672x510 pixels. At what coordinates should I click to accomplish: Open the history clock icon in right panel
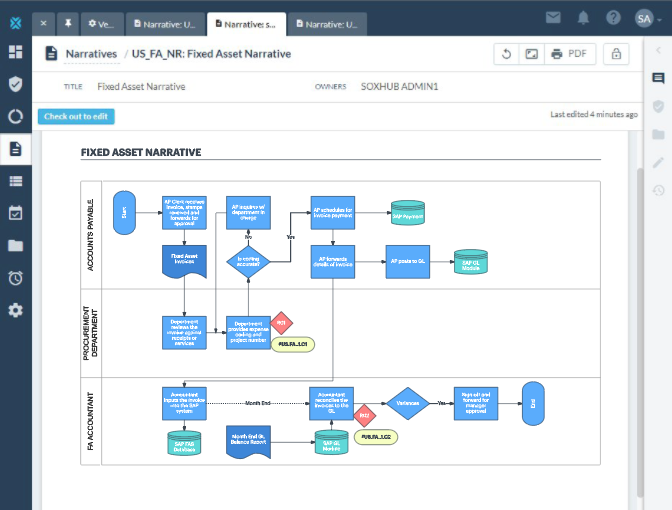[659, 190]
